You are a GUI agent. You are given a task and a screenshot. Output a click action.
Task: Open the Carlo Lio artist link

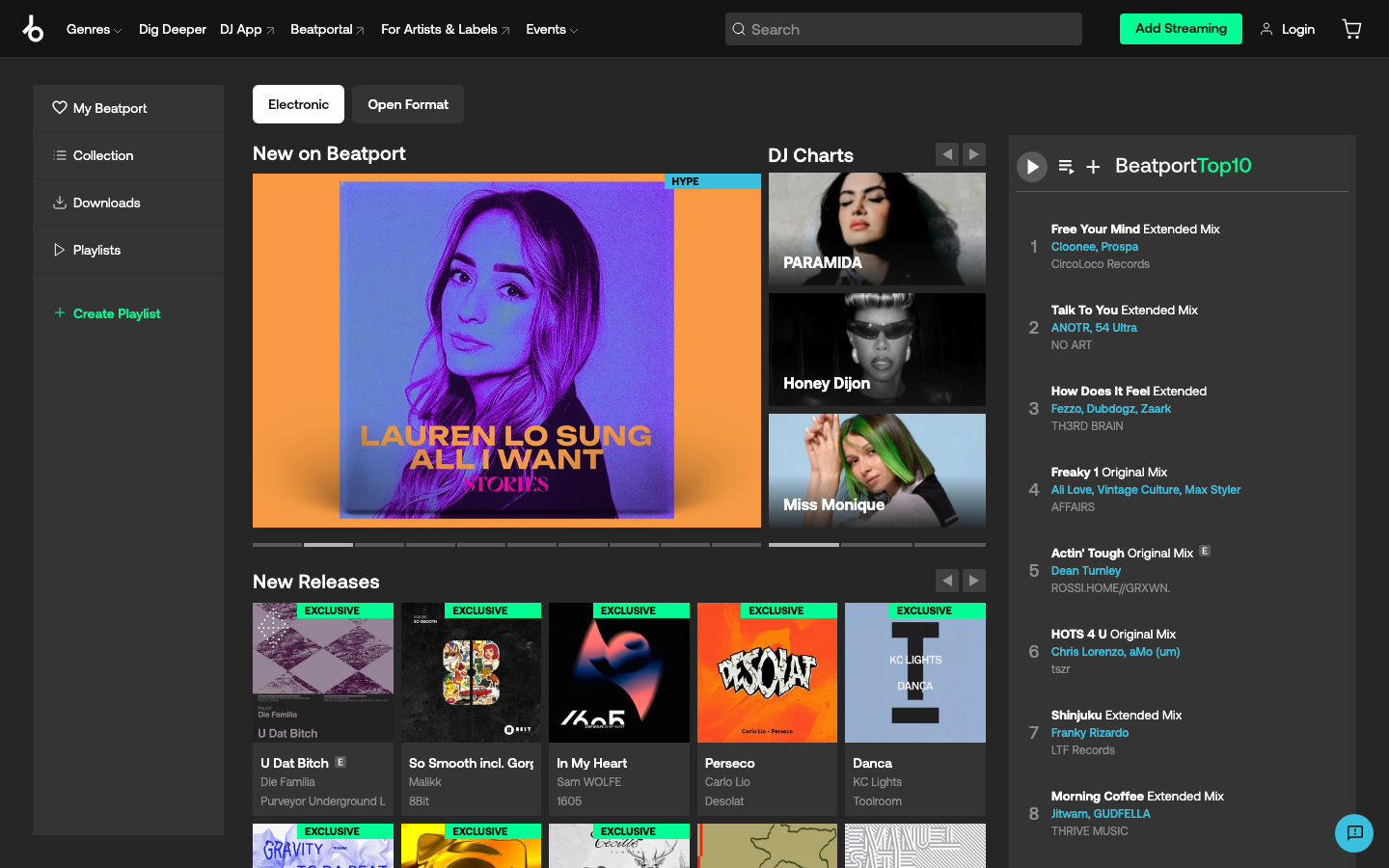727,782
